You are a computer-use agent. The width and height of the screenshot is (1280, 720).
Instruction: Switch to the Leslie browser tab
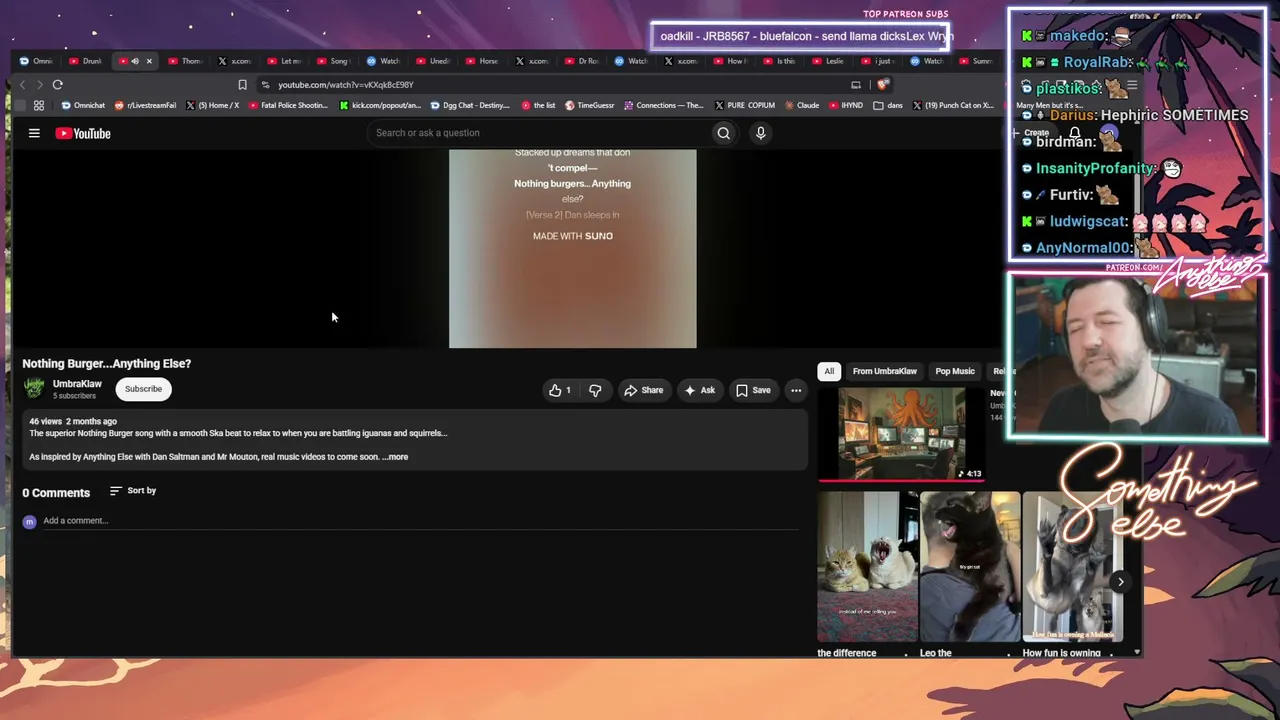coord(829,61)
